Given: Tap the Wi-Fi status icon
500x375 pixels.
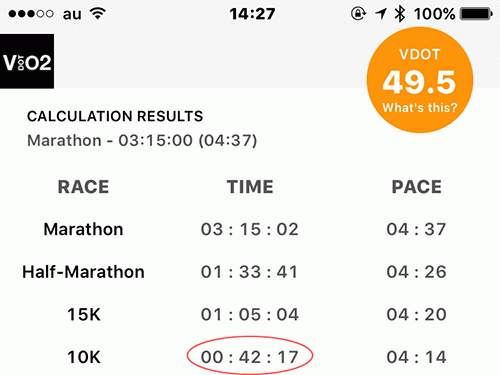Looking at the screenshot, I should point(98,14).
